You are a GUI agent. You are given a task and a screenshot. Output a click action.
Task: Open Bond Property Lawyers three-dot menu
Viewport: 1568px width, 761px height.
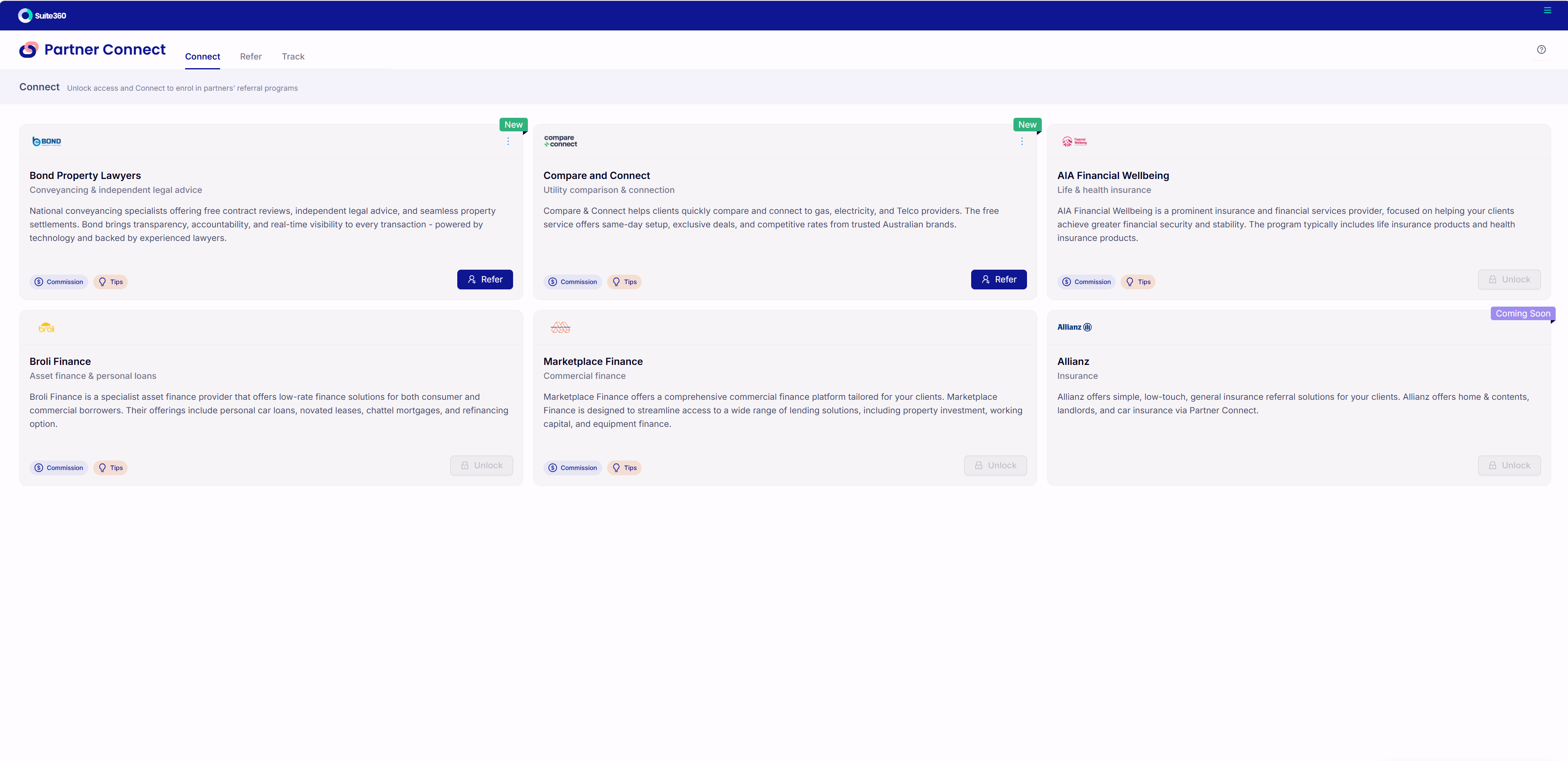508,141
